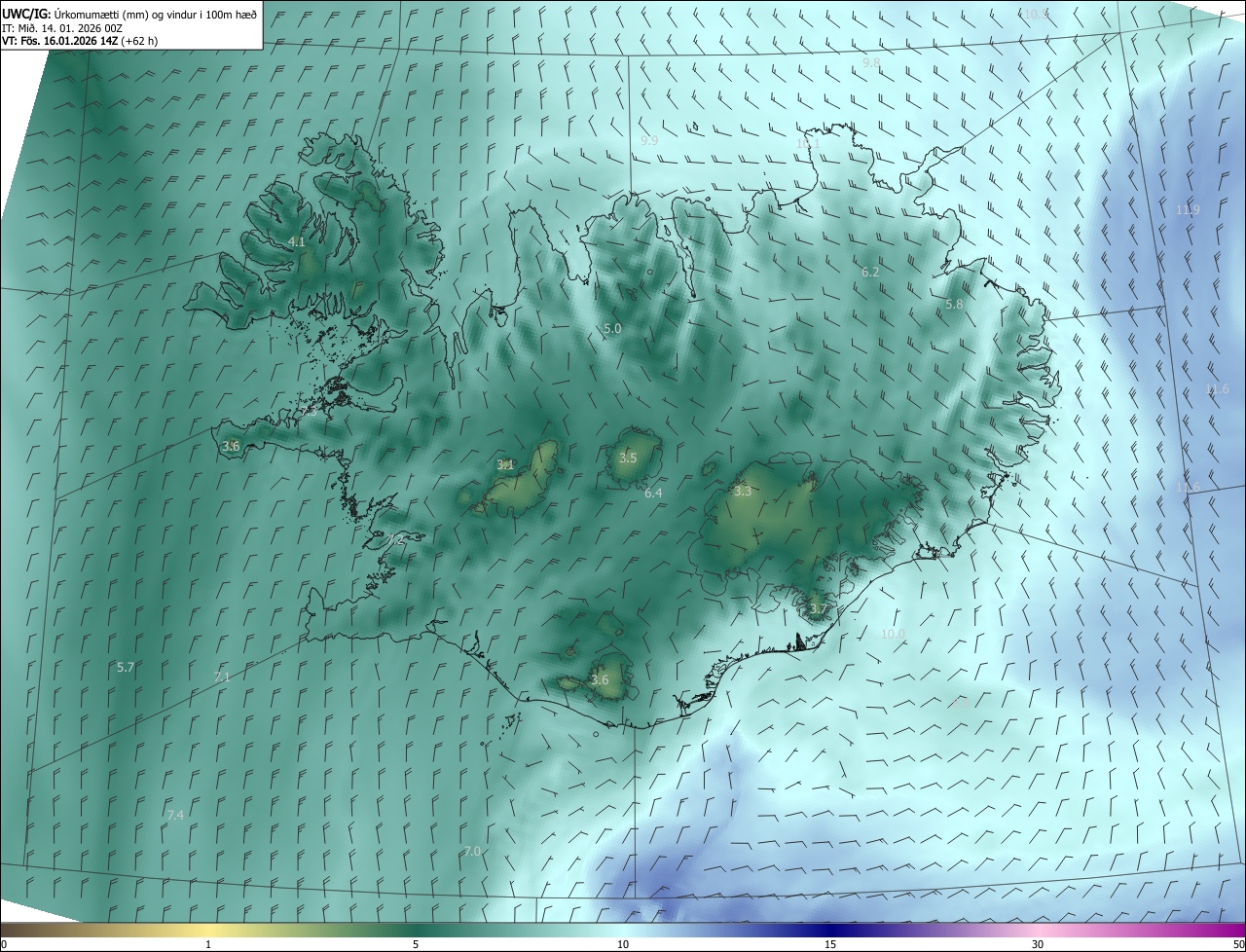The image size is (1246, 952).
Task: Click the 10 tick on the color scale
Action: click(x=623, y=944)
